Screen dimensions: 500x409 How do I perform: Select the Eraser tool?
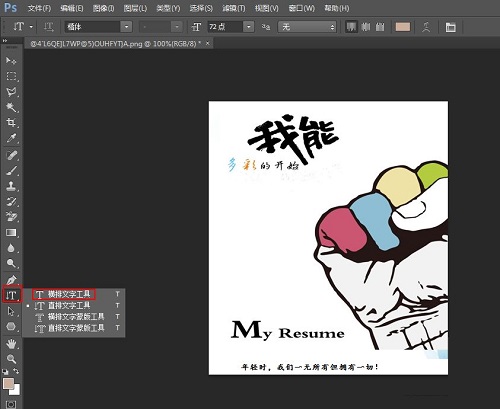11,217
